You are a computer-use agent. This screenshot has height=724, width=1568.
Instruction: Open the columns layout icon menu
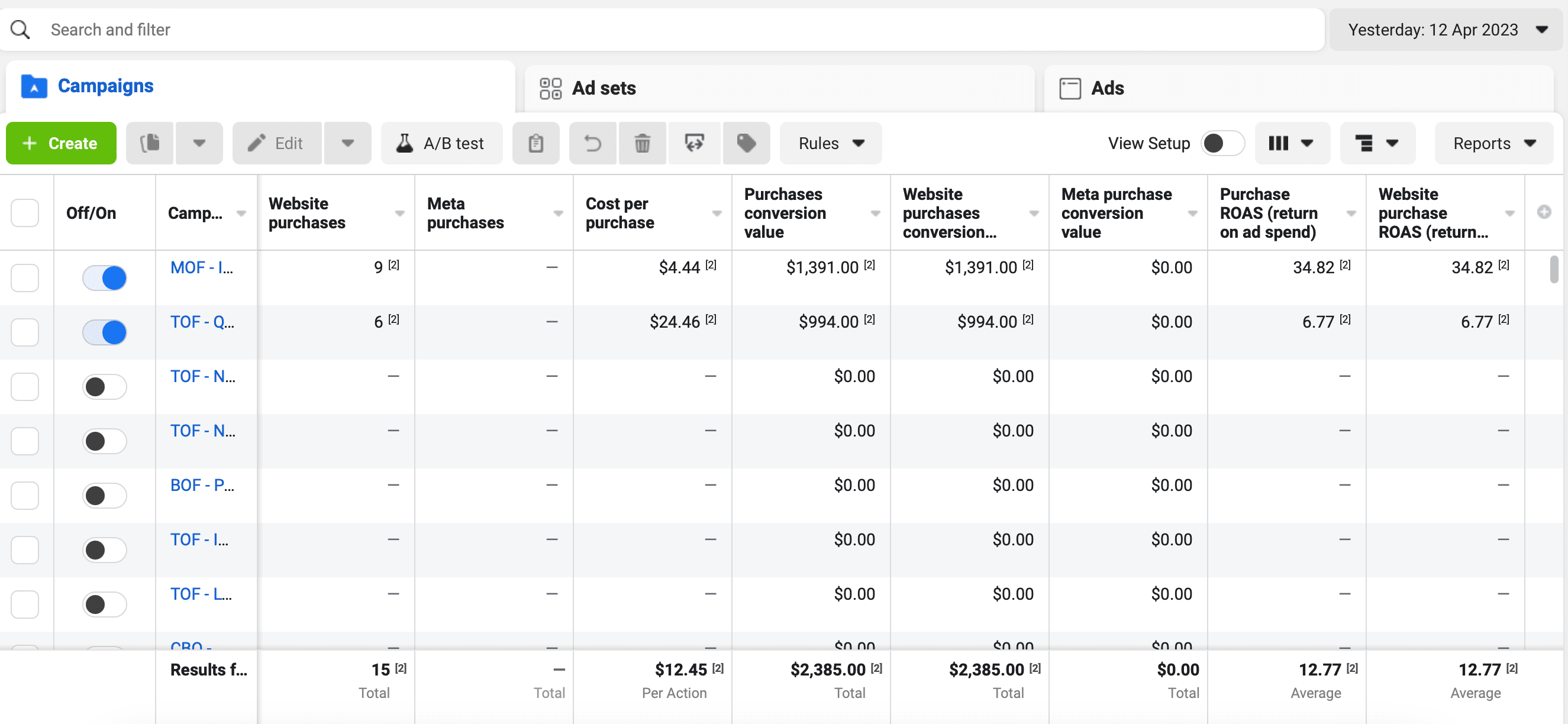[x=1291, y=144]
